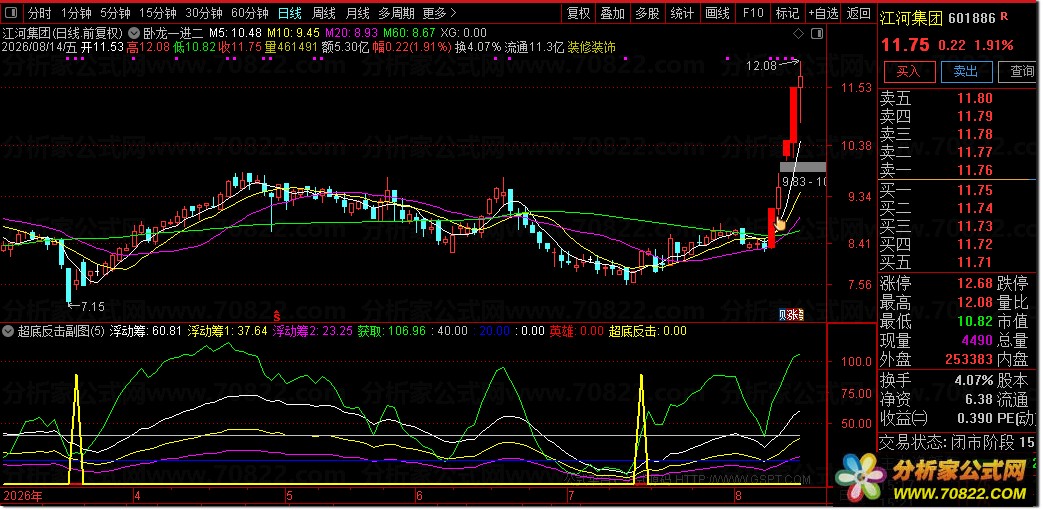Viewport: 1043px width, 510px height.
Task: Open the 卧龙一进二 indicator settings circle icon
Action: (x=134, y=33)
